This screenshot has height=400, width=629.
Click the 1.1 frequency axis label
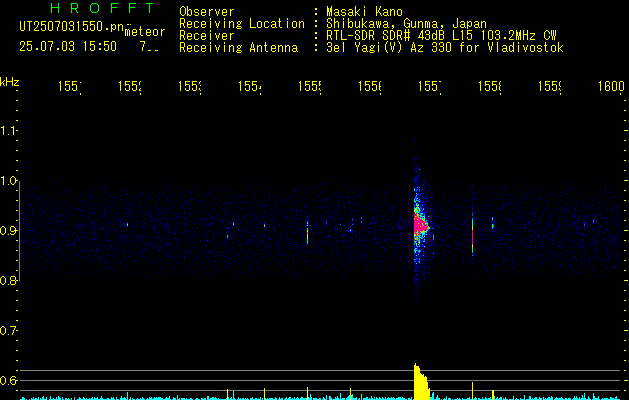coord(8,130)
